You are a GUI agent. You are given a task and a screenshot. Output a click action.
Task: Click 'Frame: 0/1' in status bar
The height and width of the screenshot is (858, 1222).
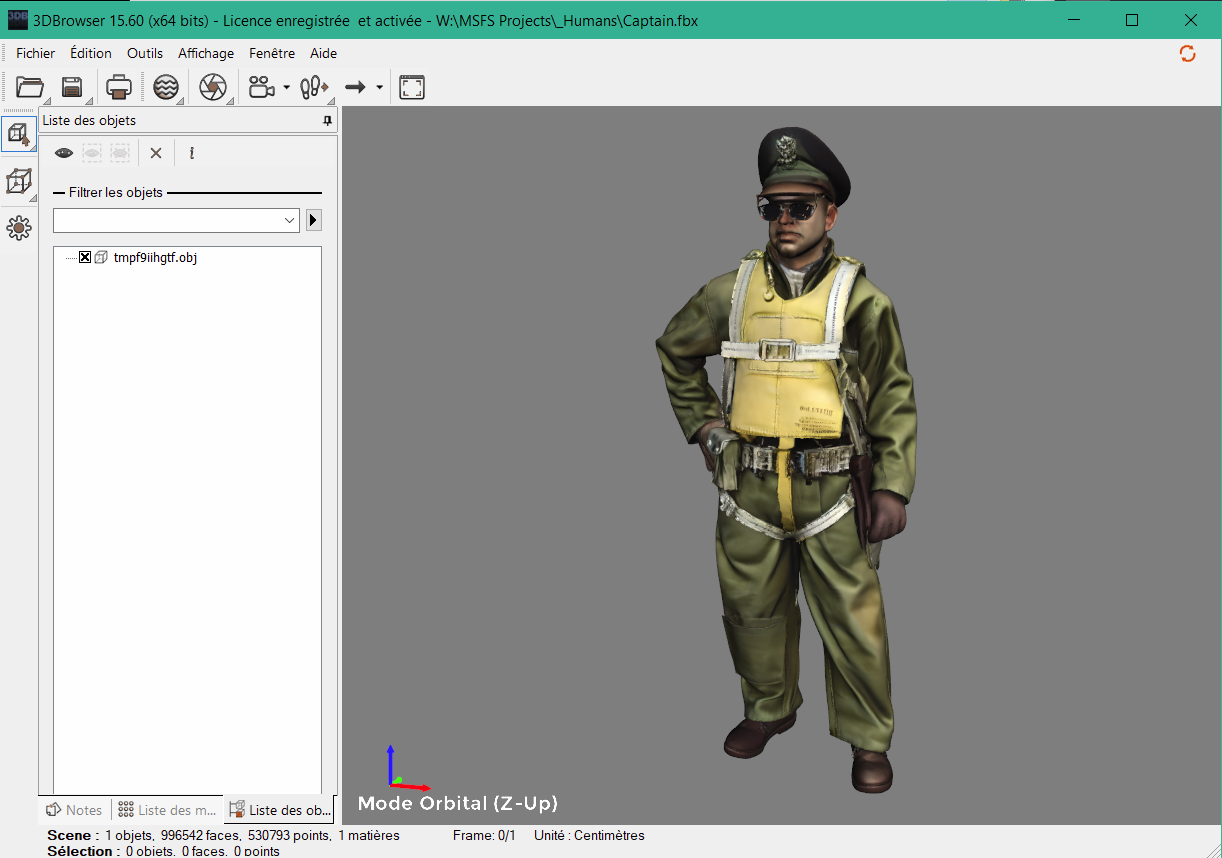coord(484,835)
